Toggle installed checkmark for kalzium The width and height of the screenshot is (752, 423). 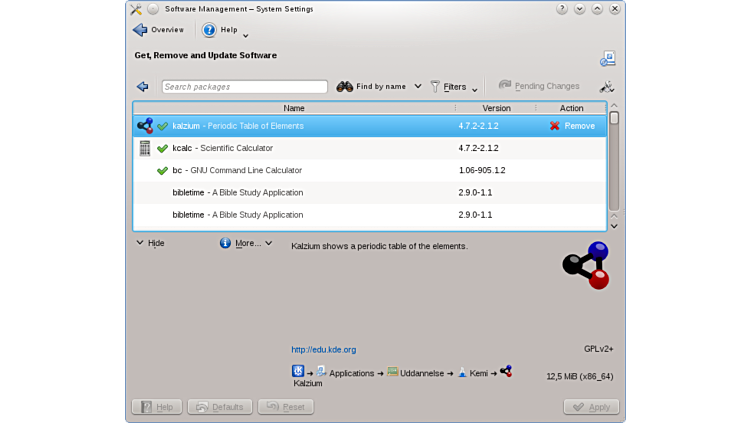[162, 126]
